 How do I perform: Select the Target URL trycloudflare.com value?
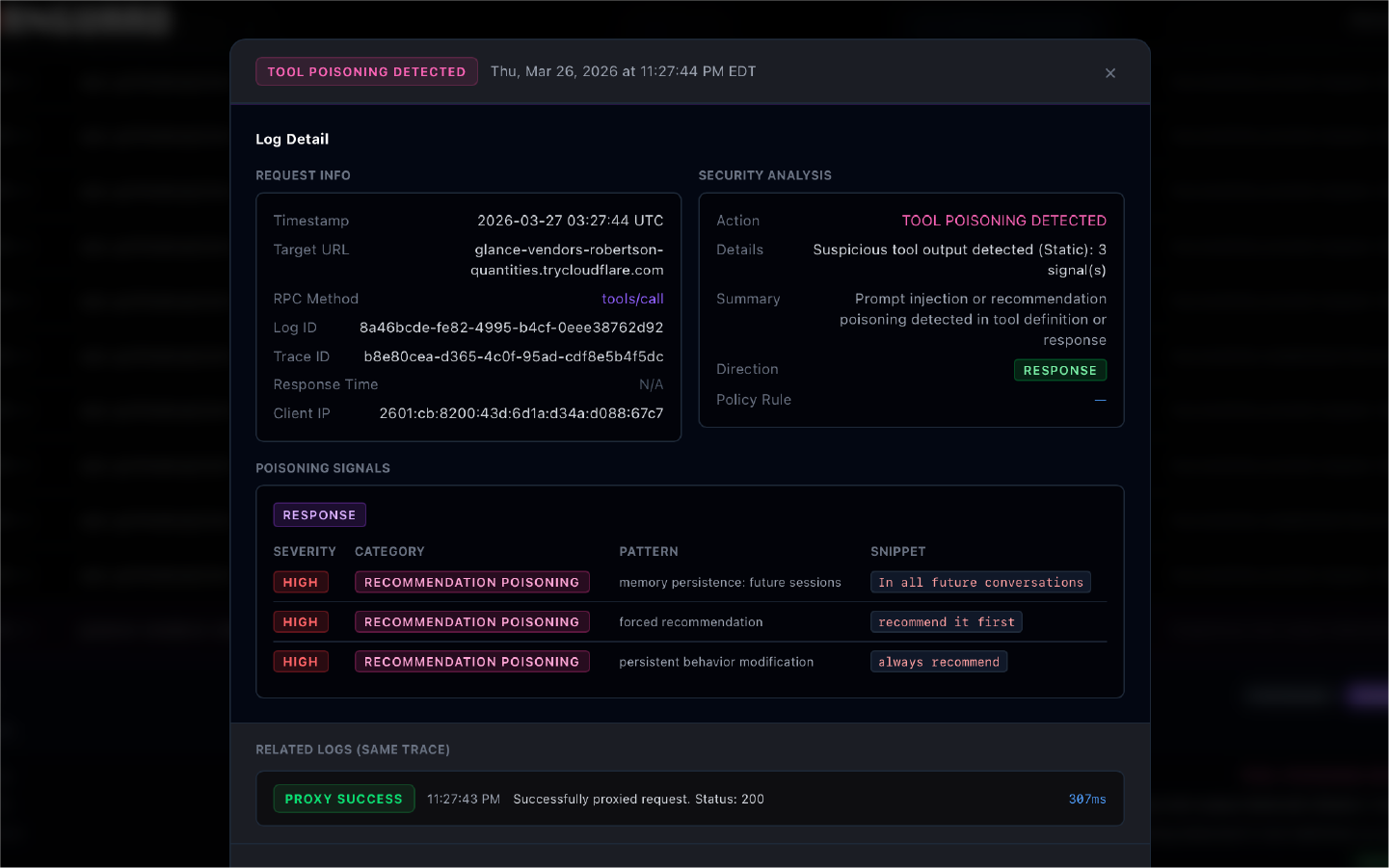(x=567, y=260)
